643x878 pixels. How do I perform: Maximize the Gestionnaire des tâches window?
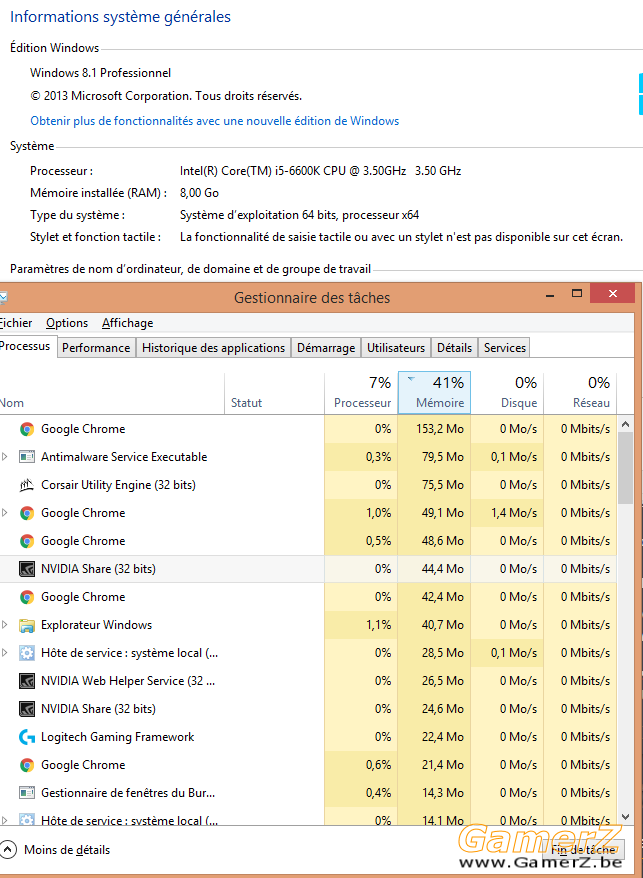point(577,293)
